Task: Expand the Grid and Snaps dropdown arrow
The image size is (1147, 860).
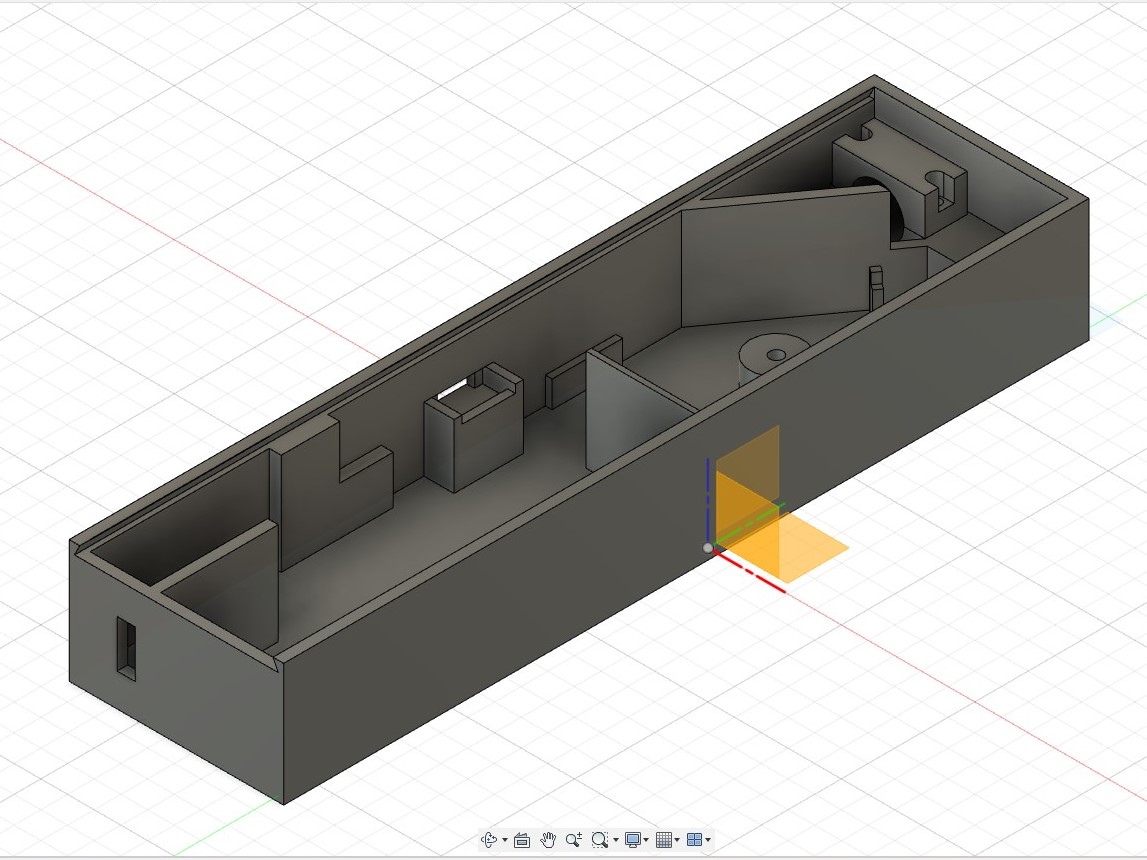Action: click(678, 841)
